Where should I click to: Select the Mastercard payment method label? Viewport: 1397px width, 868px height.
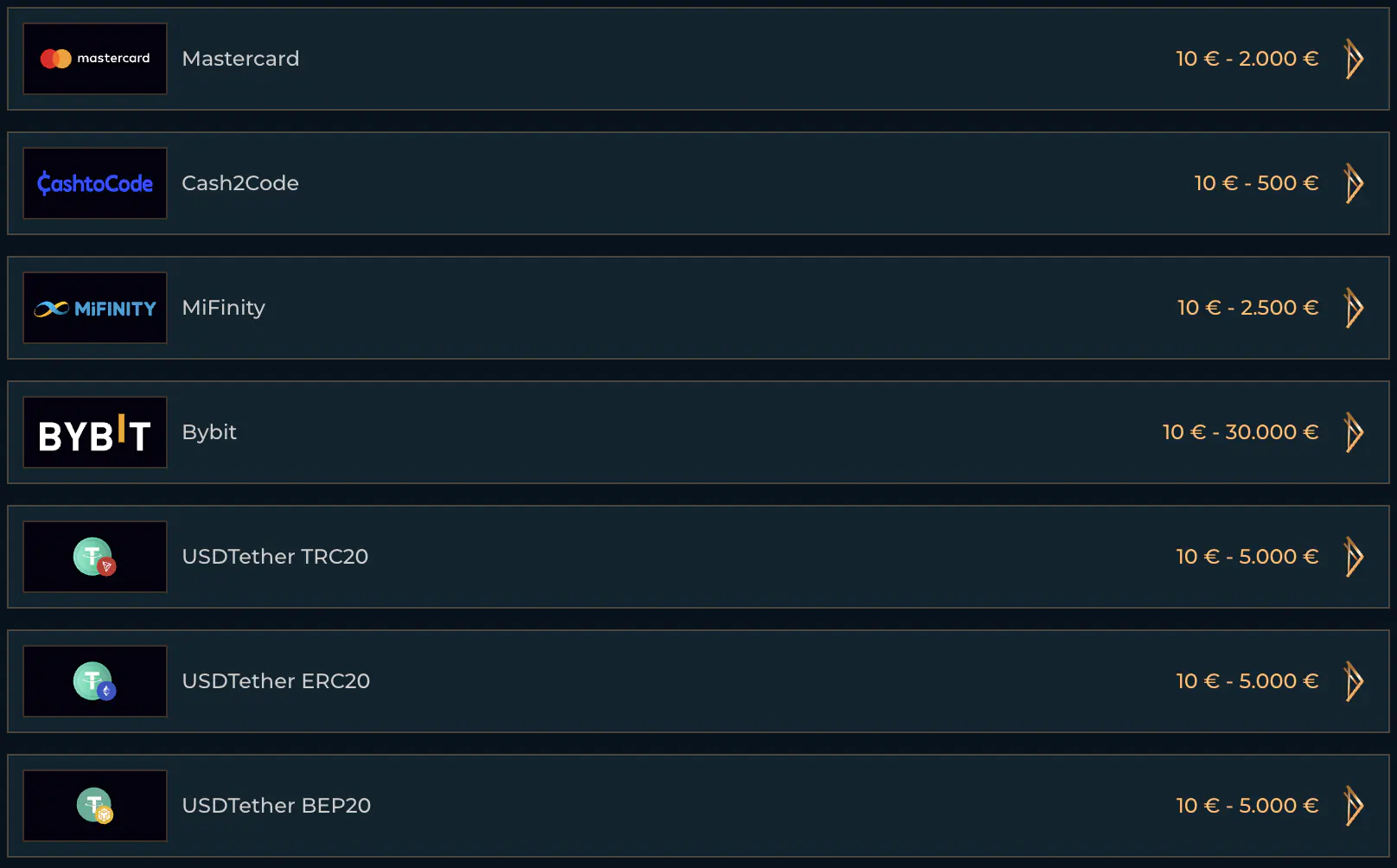point(240,59)
